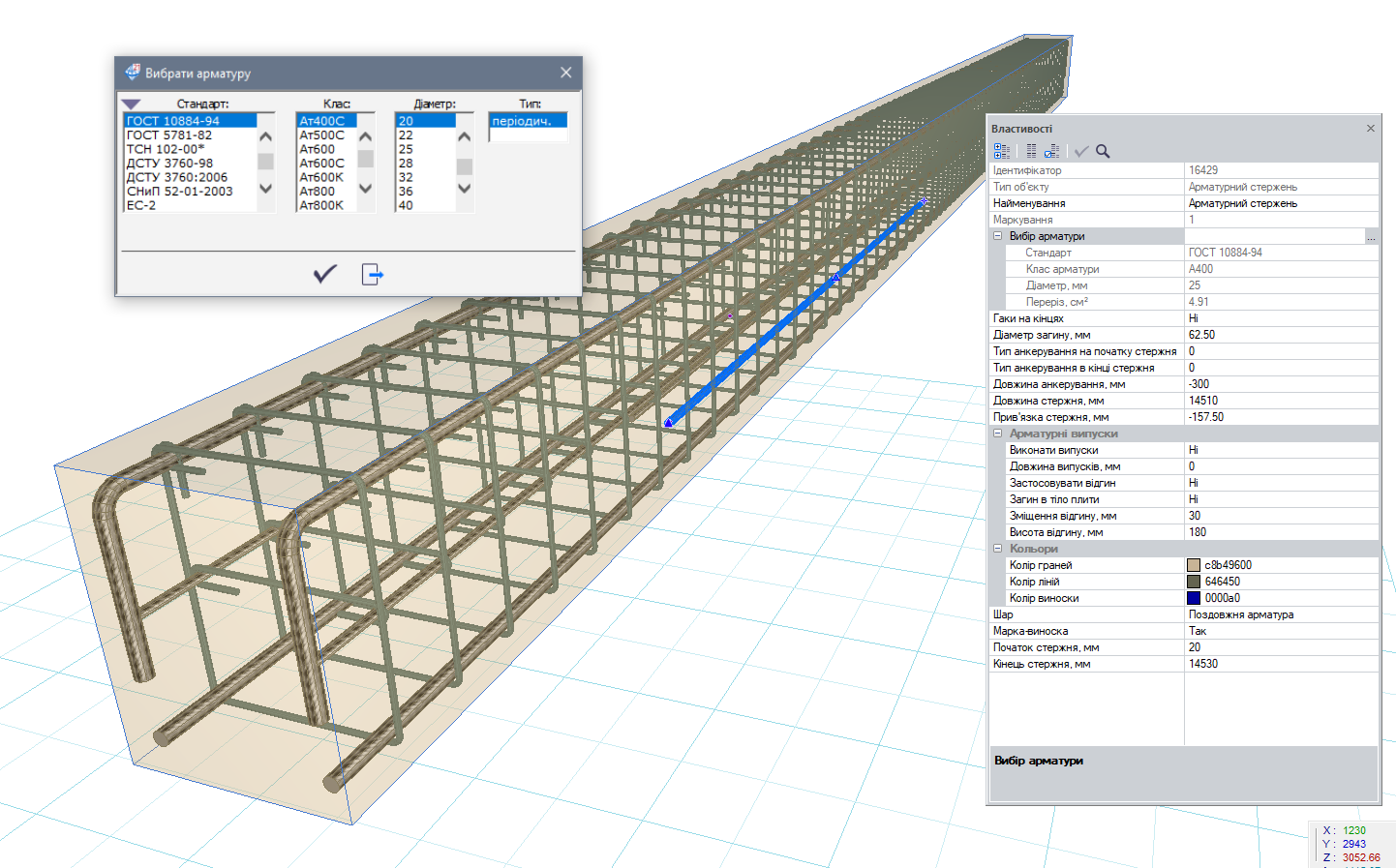This screenshot has height=868, width=1396.
Task: Click the purple triangle above the Стандарт list
Action: pyautogui.click(x=132, y=104)
